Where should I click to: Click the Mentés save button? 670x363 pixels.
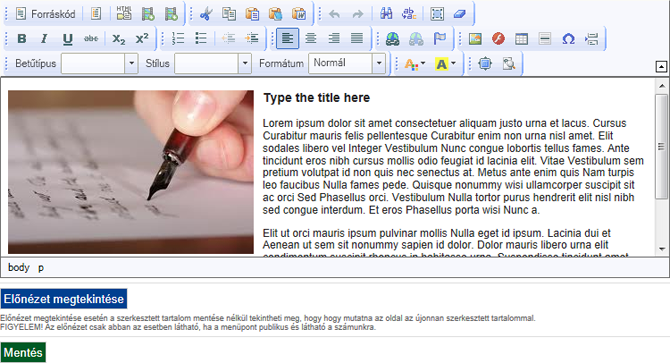click(23, 353)
